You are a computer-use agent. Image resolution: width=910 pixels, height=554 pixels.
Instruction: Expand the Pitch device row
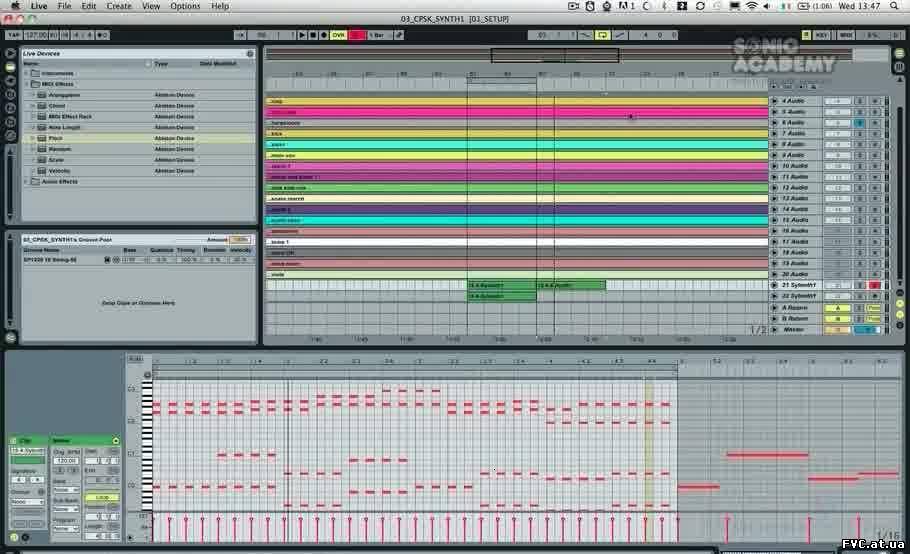(33, 139)
